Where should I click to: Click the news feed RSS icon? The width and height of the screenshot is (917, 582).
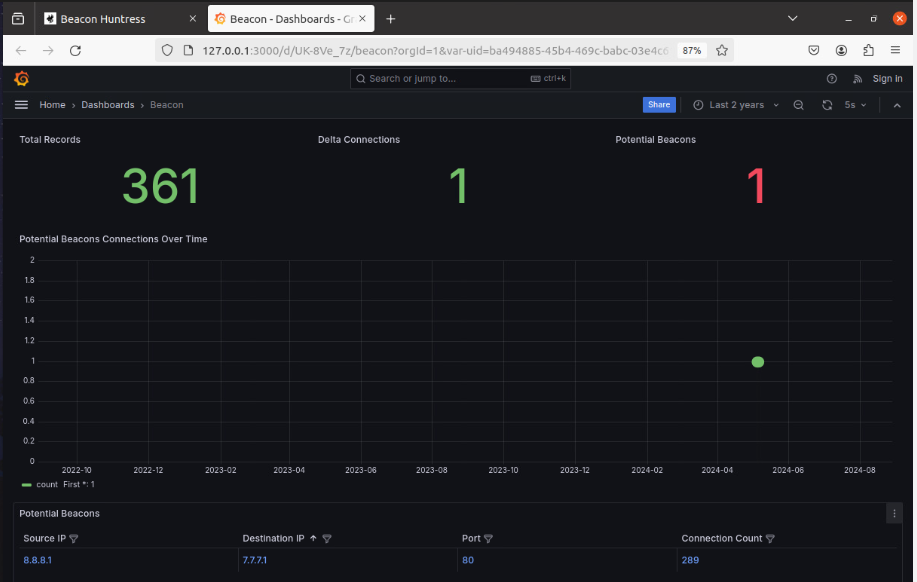tap(857, 79)
